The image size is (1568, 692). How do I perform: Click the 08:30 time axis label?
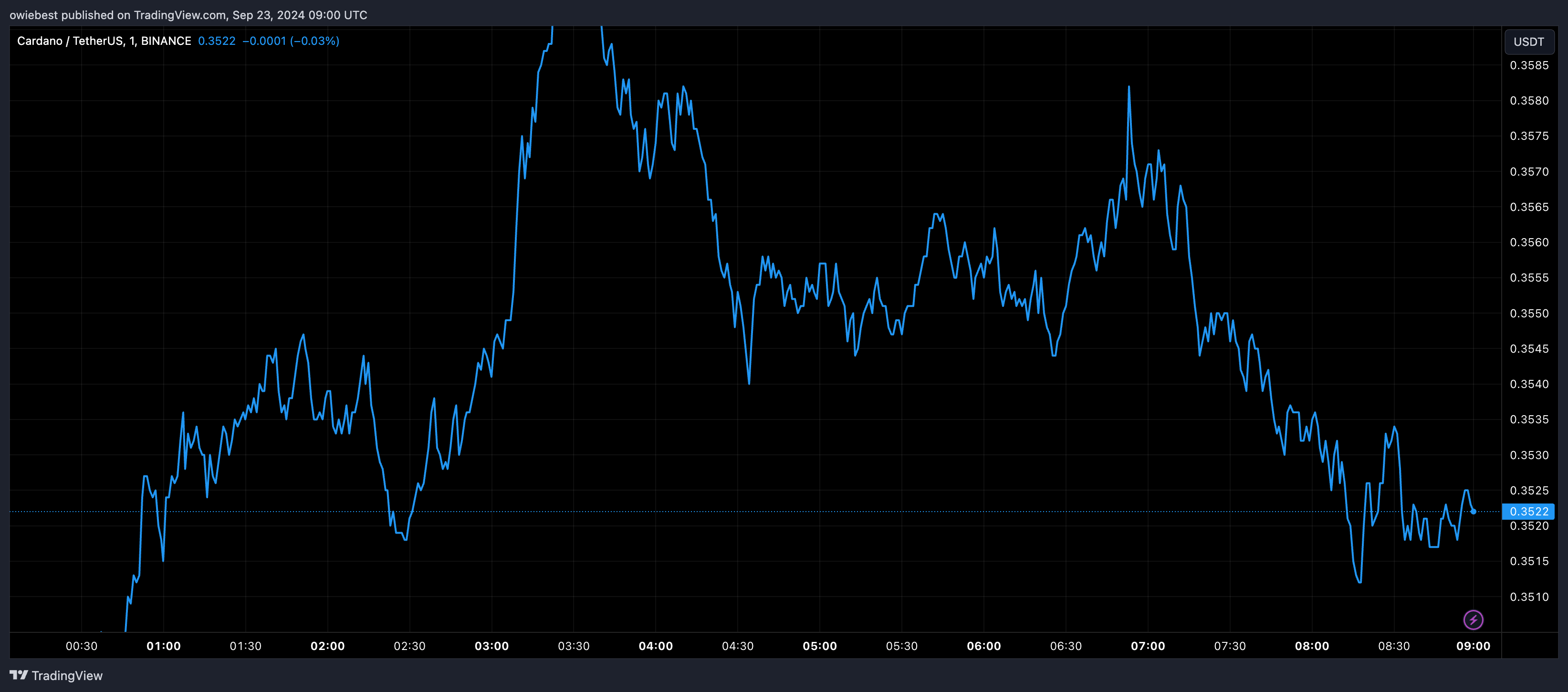click(1394, 646)
